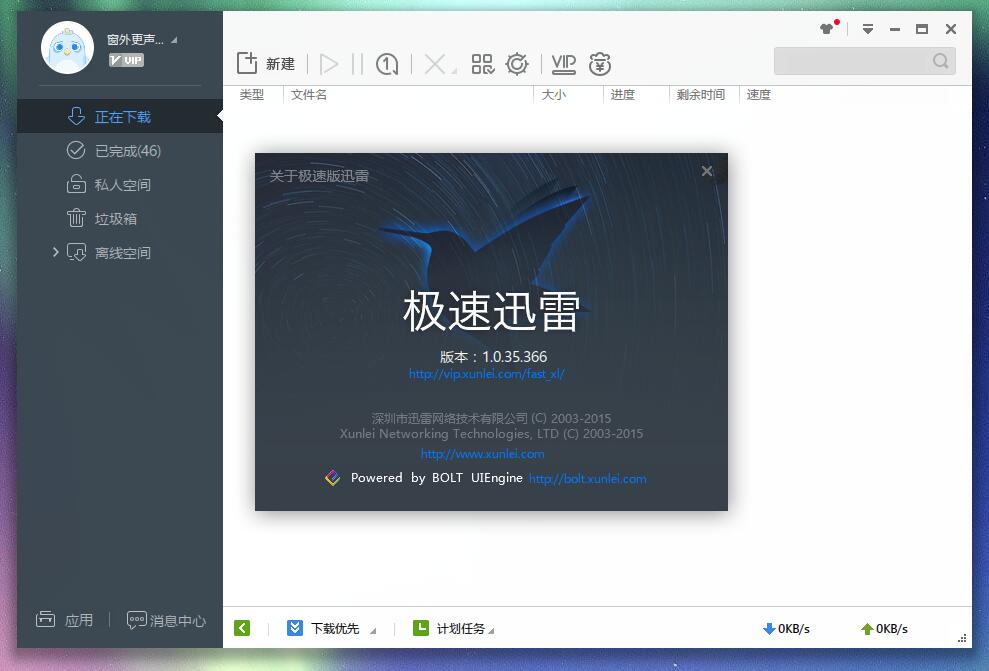The image size is (989, 671).
Task: Sort by the 进度 column header
Action: tap(622, 95)
